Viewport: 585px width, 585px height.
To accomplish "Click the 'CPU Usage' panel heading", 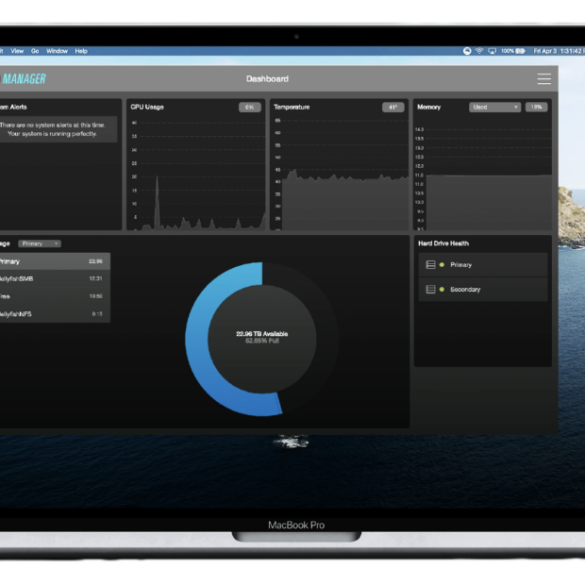I will (147, 107).
